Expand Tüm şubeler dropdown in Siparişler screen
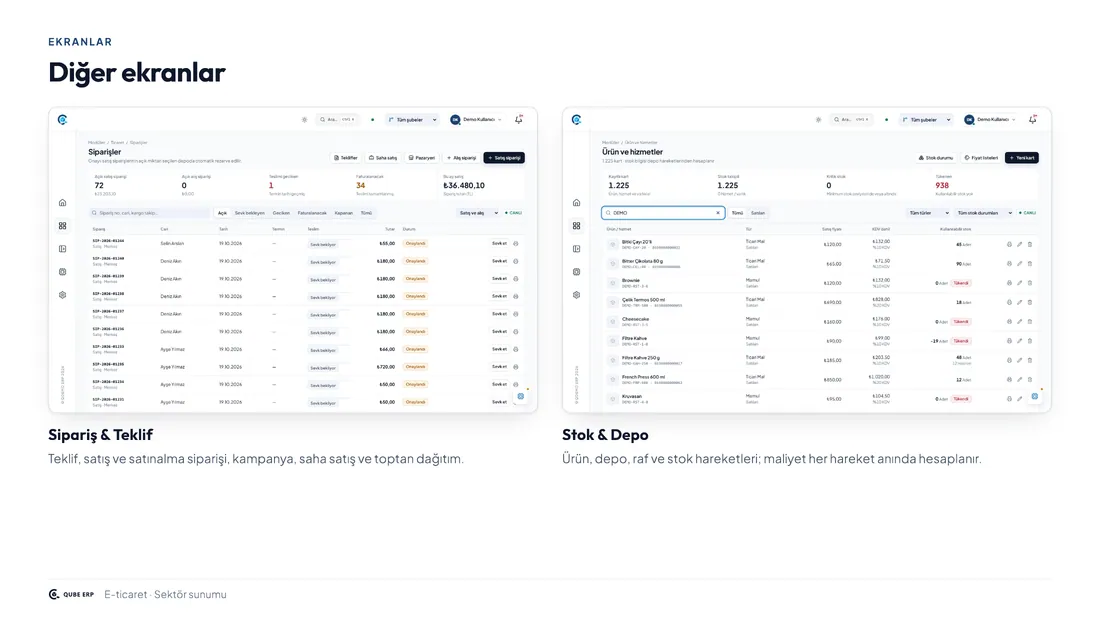 [412, 119]
